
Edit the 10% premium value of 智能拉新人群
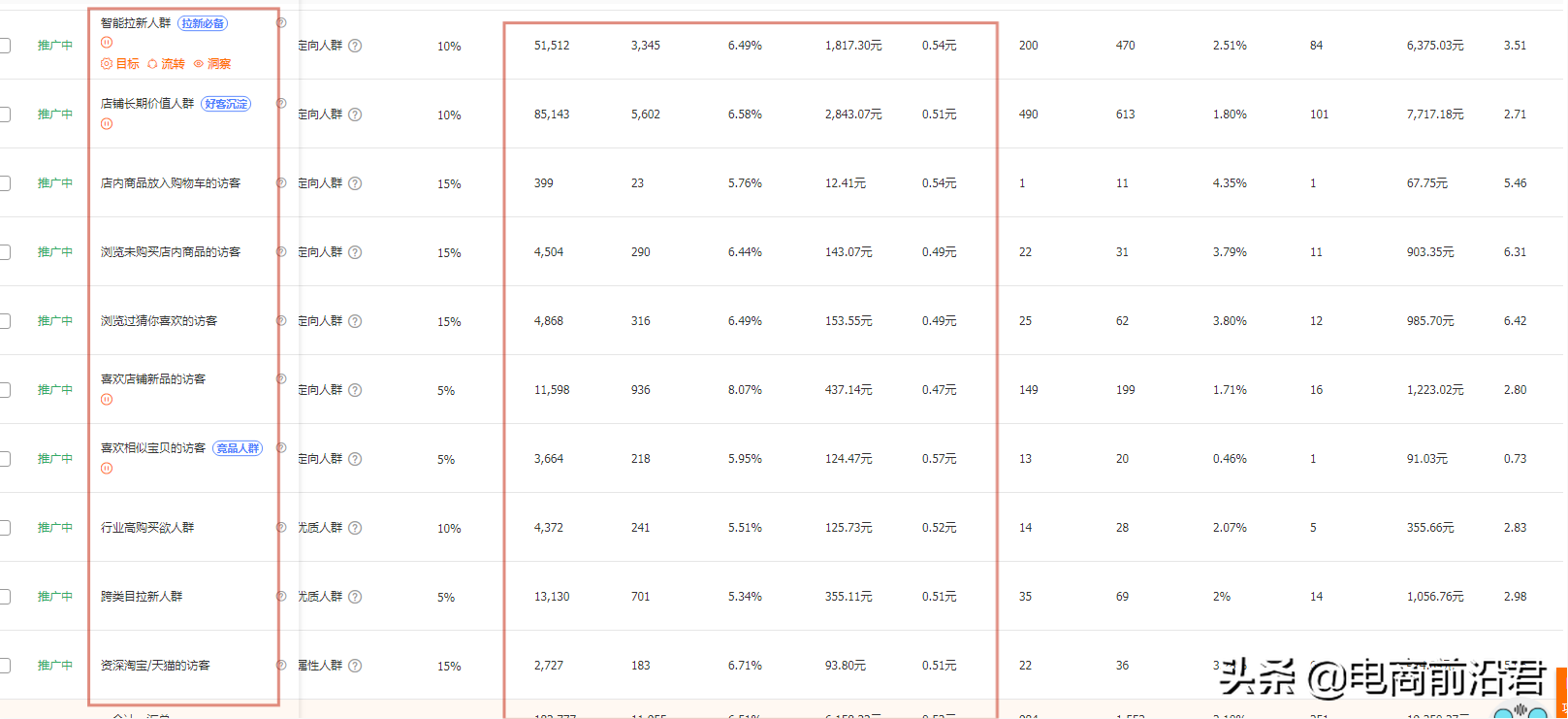447,45
